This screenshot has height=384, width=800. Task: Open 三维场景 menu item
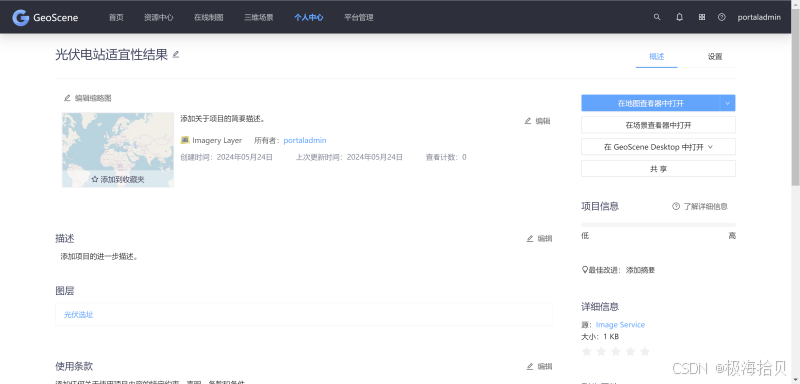click(x=259, y=17)
